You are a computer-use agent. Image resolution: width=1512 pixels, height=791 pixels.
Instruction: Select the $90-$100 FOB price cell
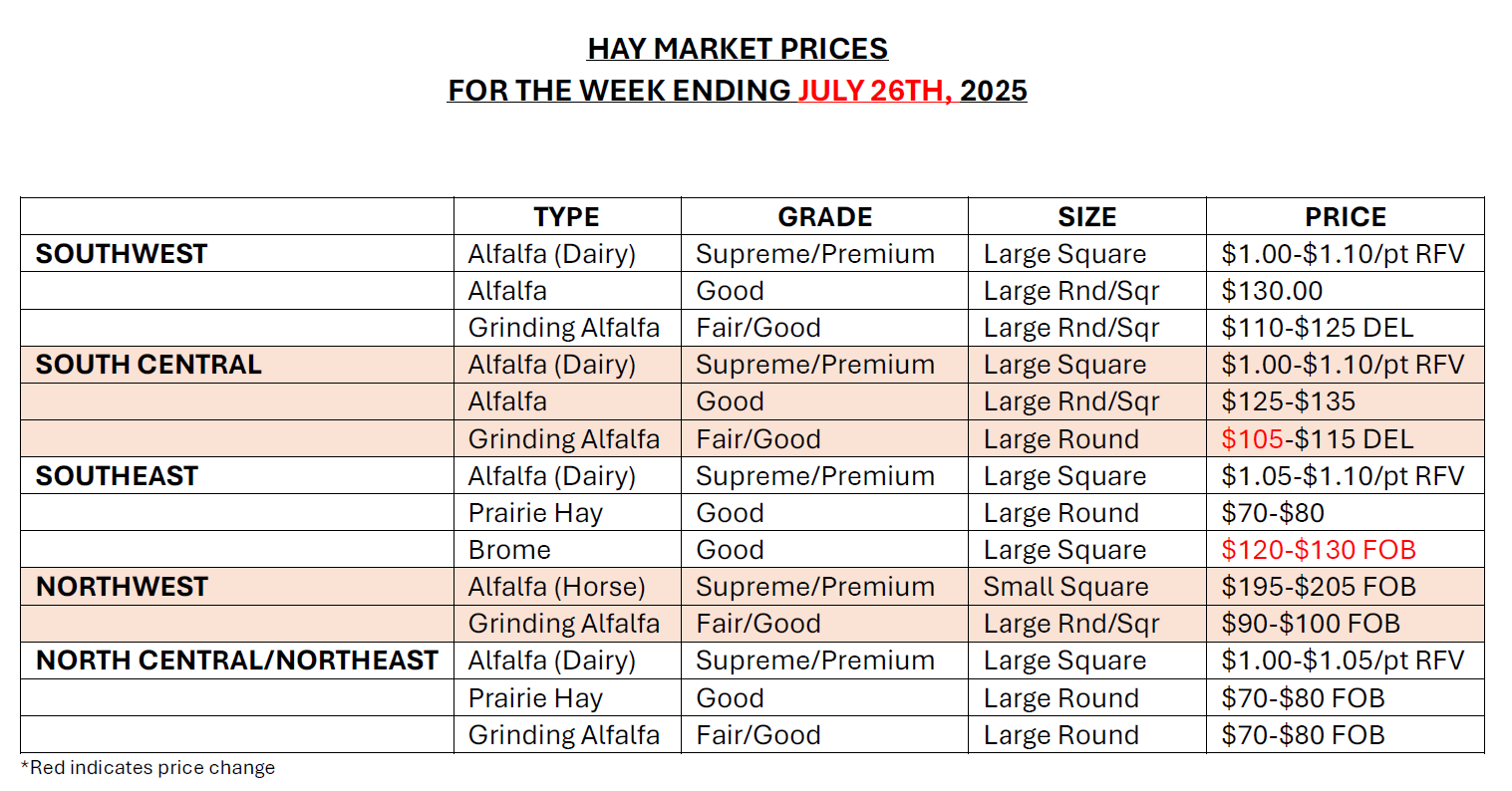1310,624
